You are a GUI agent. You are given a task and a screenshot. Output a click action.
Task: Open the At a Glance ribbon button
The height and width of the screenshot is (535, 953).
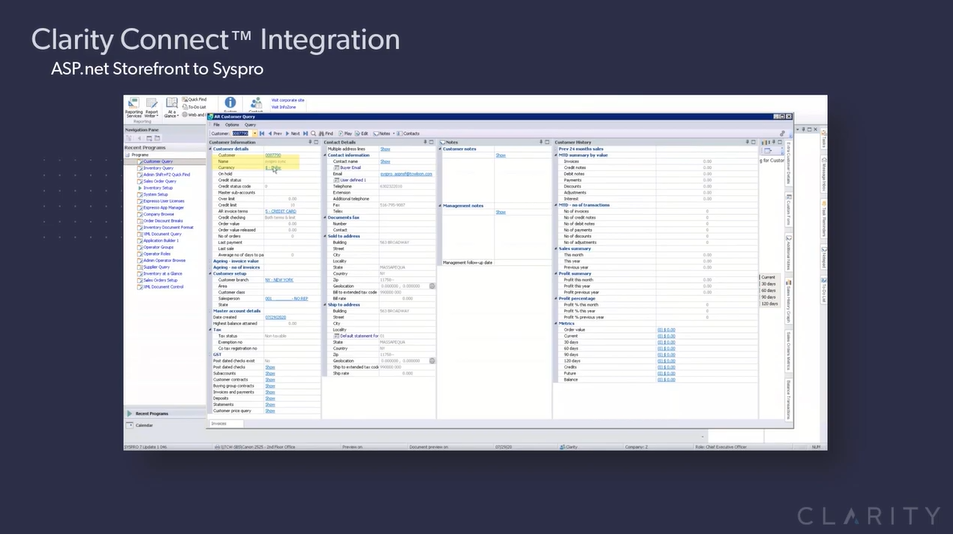tap(171, 107)
